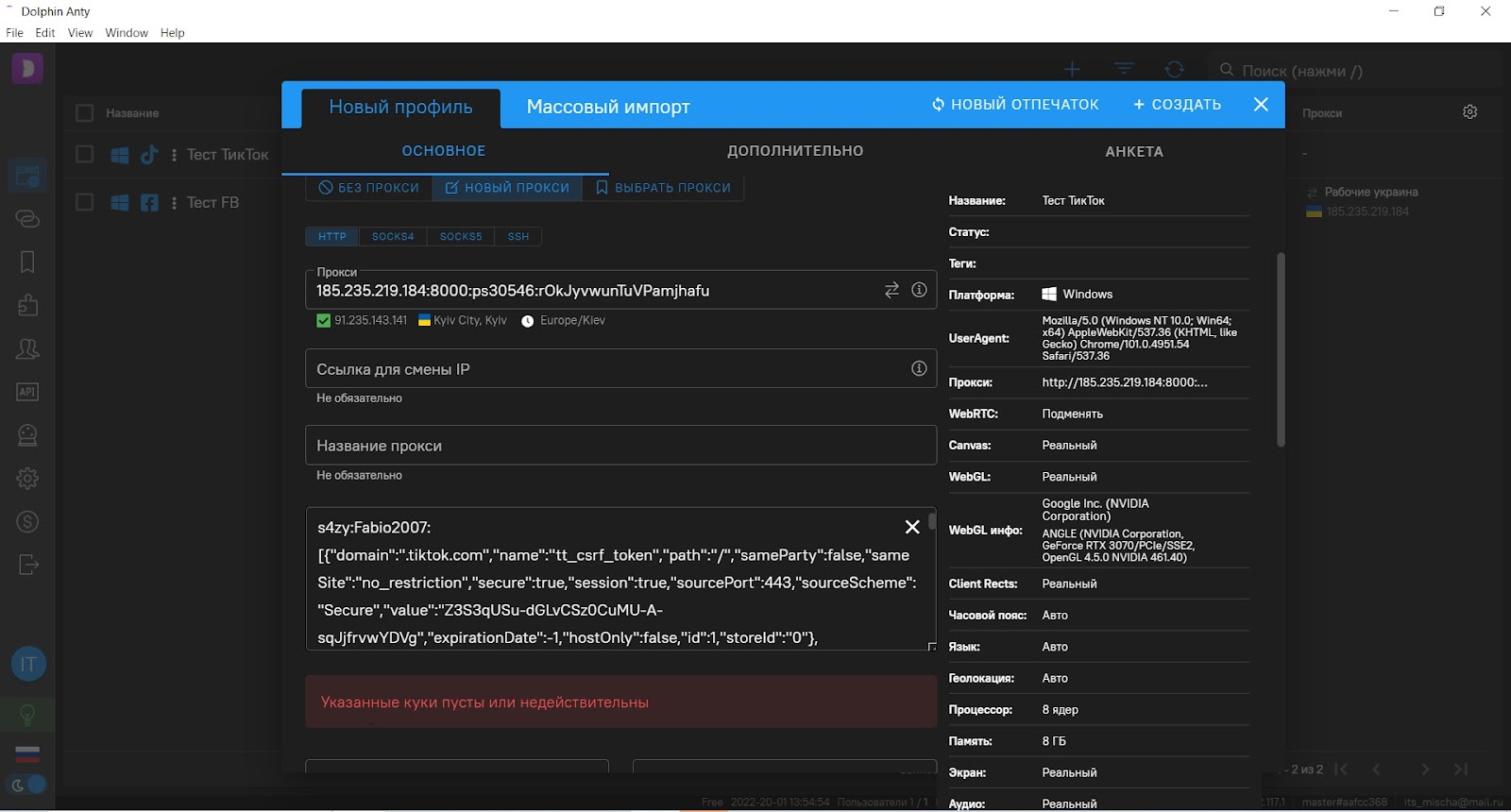Open proxies link sidebar icon

point(27,218)
